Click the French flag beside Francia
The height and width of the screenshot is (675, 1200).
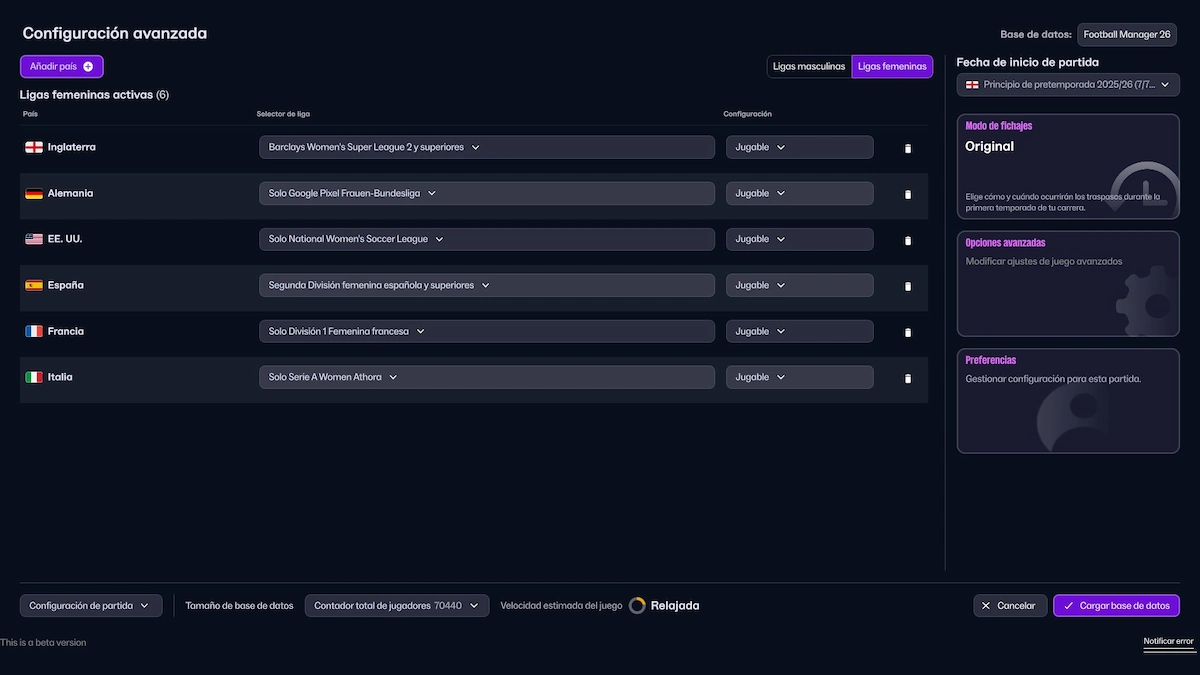click(34, 331)
